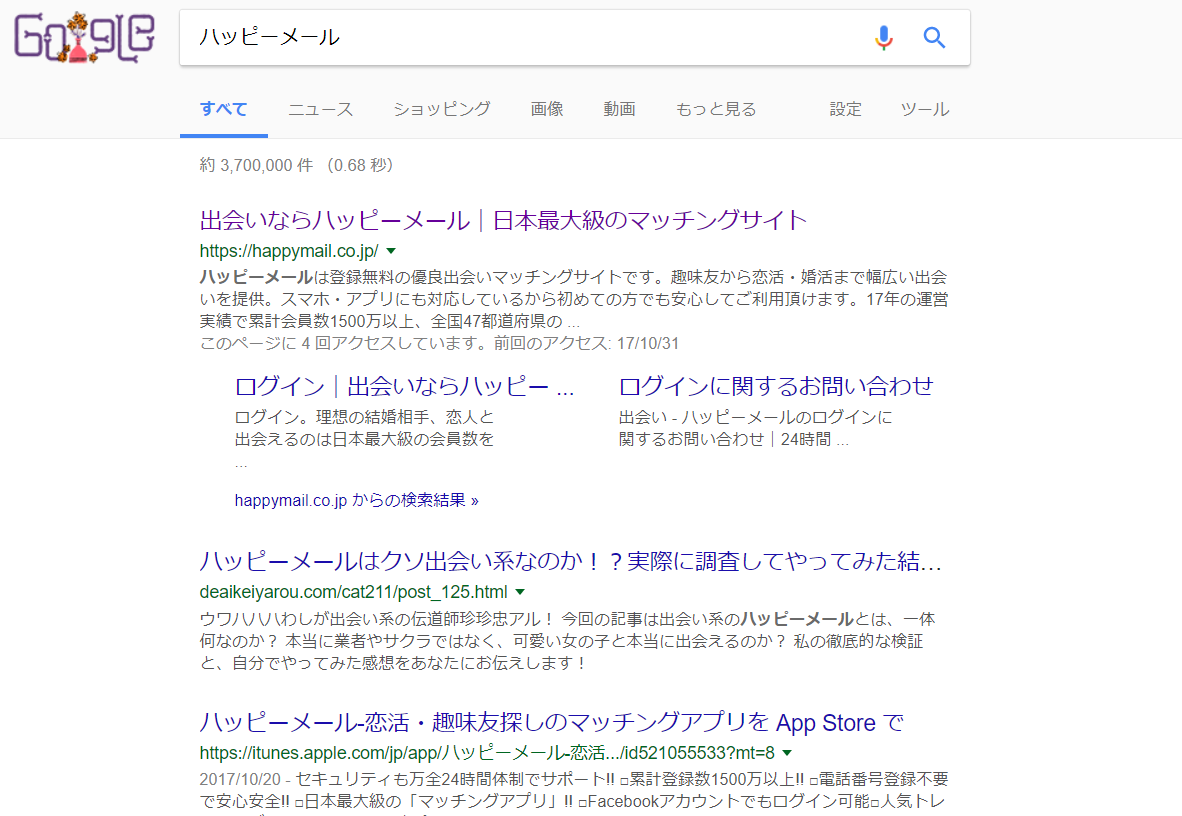Start voice search with microphone icon

(x=883, y=38)
